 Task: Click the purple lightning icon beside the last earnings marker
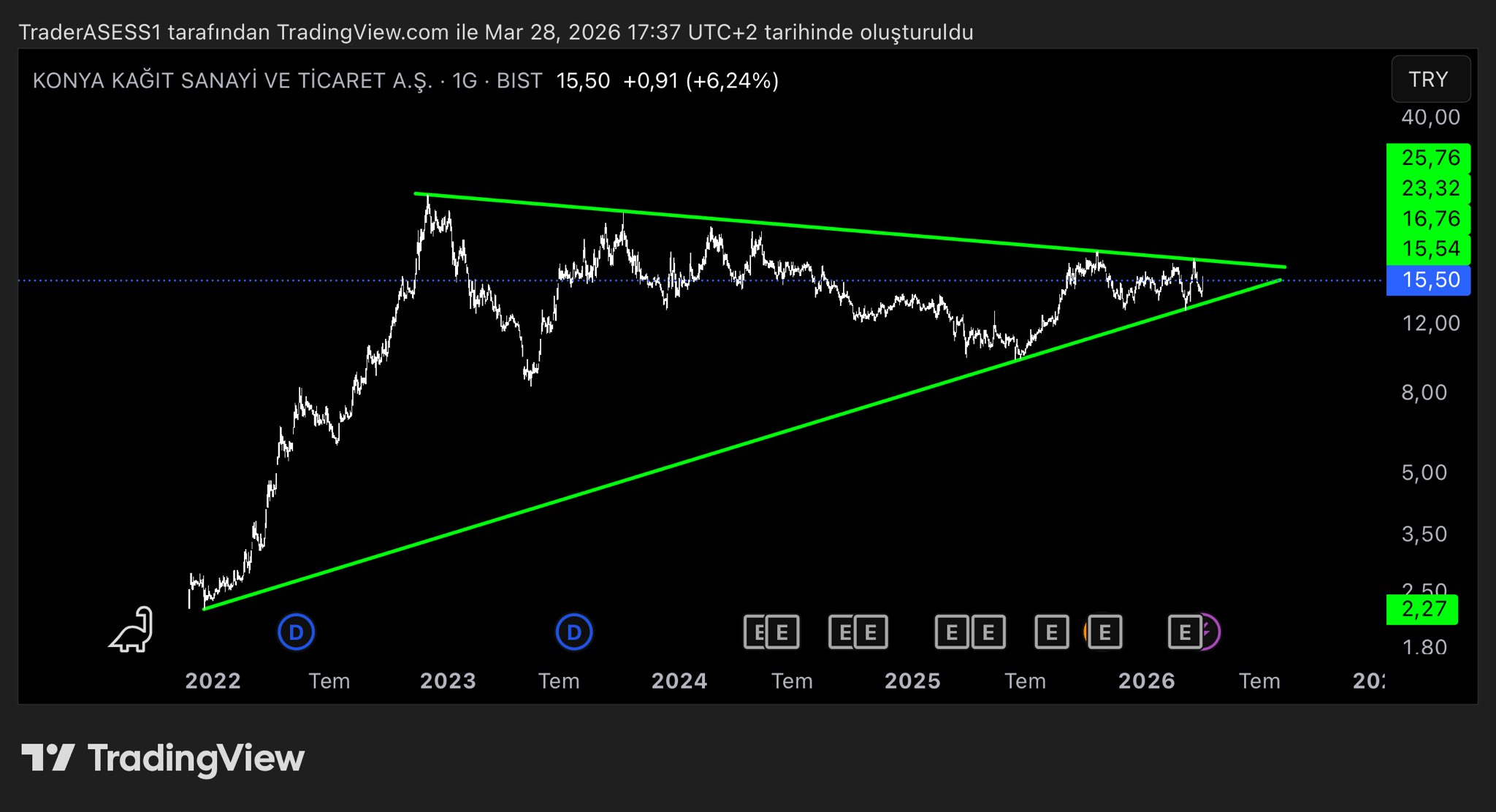pyautogui.click(x=1209, y=632)
